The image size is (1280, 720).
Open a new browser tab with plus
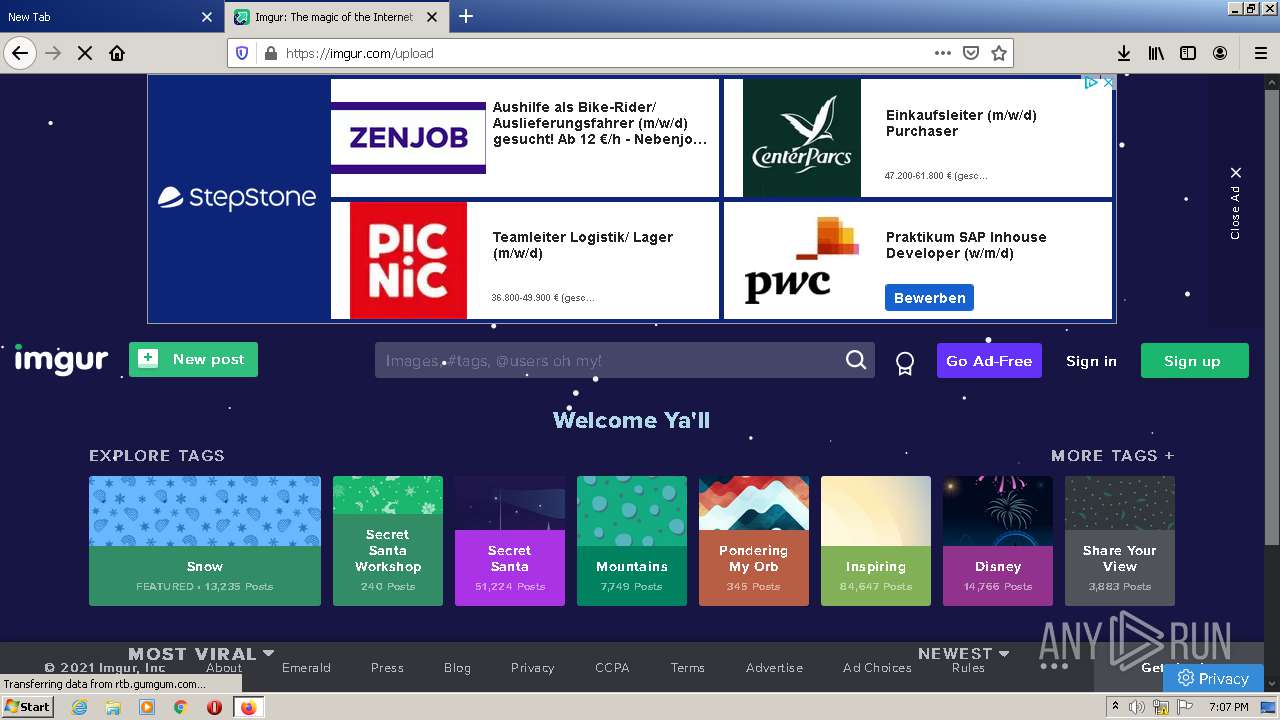[x=466, y=16]
